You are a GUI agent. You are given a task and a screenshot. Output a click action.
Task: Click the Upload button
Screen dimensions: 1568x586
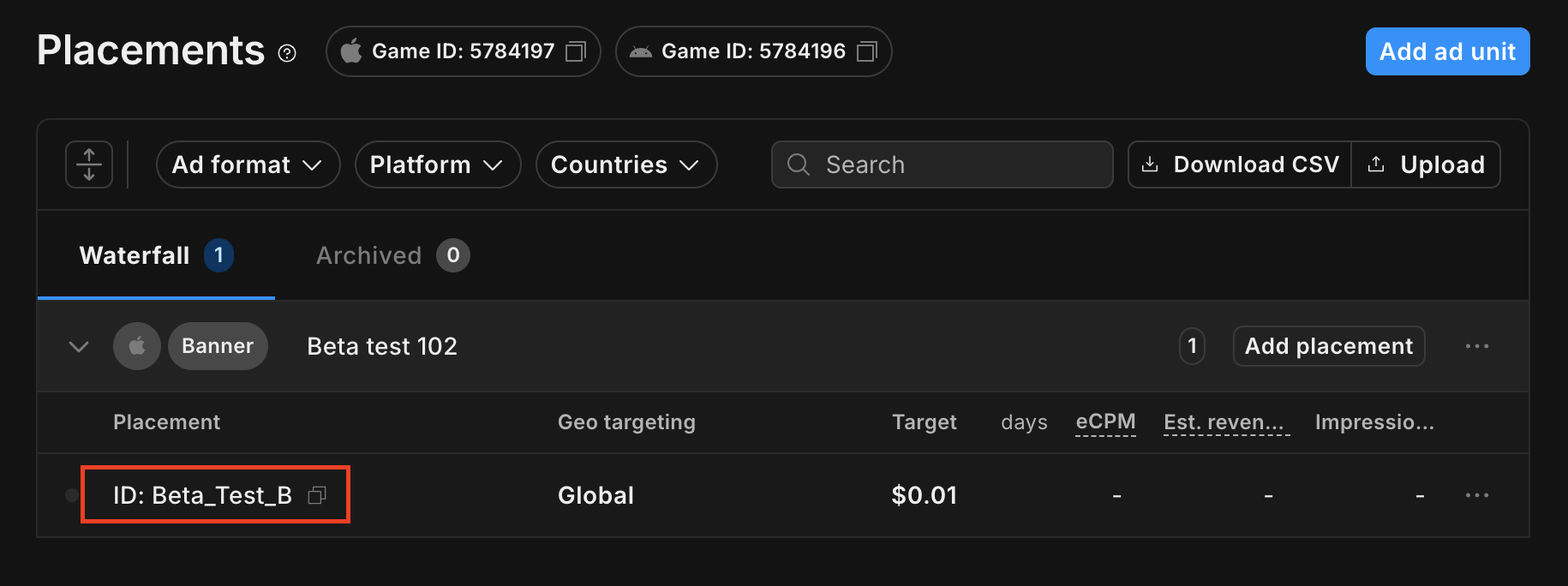click(x=1426, y=164)
